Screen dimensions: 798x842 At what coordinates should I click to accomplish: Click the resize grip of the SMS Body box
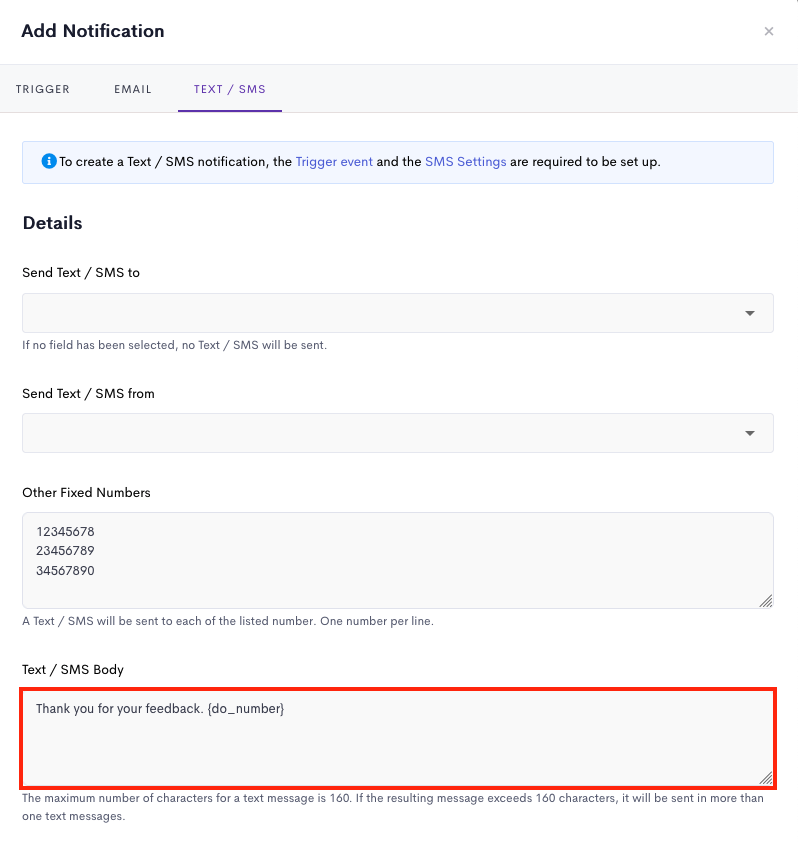tap(766, 778)
